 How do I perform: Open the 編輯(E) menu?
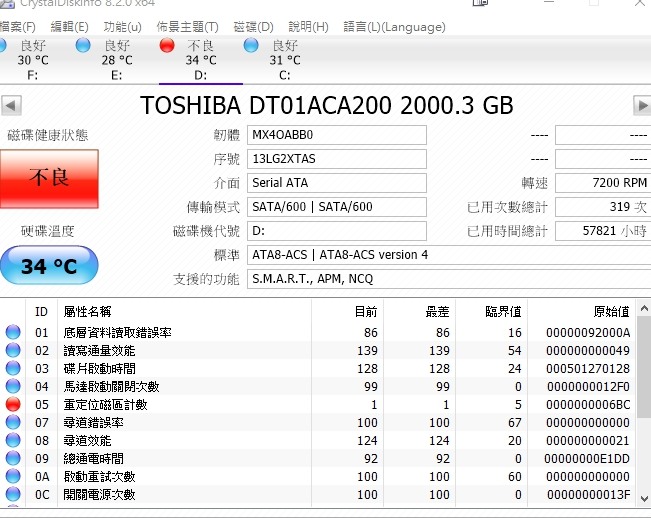[69, 27]
